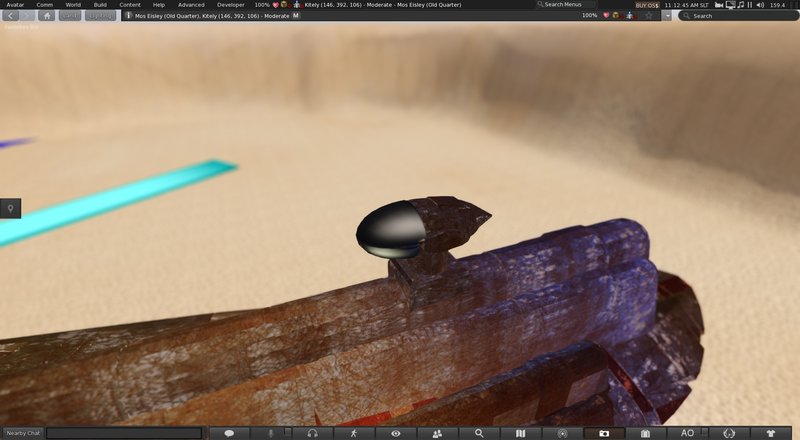Open the Help menu
The width and height of the screenshot is (800, 440).
pyautogui.click(x=159, y=5)
